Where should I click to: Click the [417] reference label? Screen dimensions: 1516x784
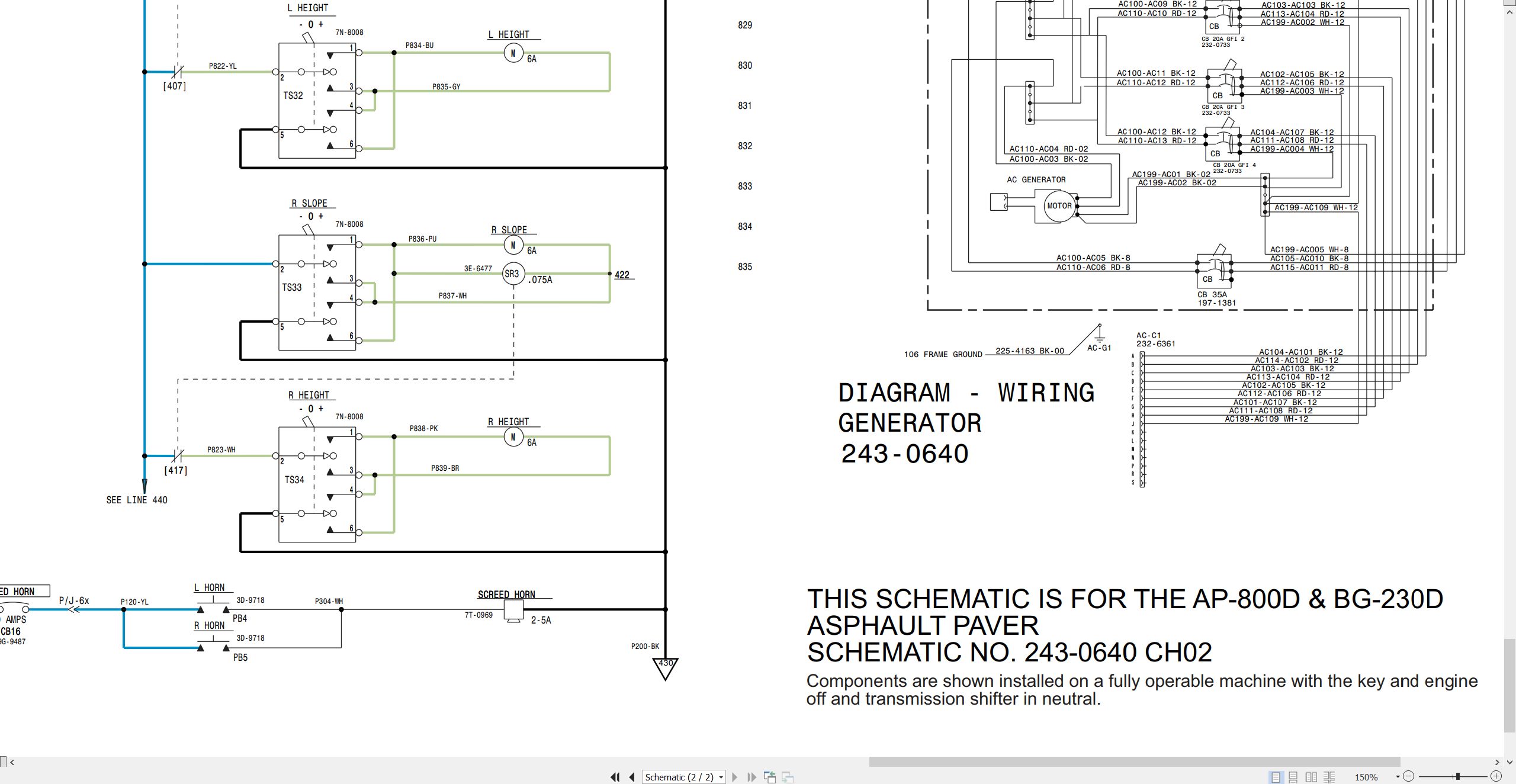(x=176, y=470)
